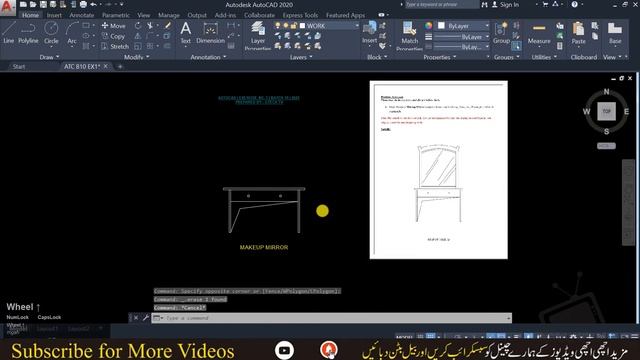Open the Insert ribbon tab
The height and width of the screenshot is (360, 640).
click(54, 15)
